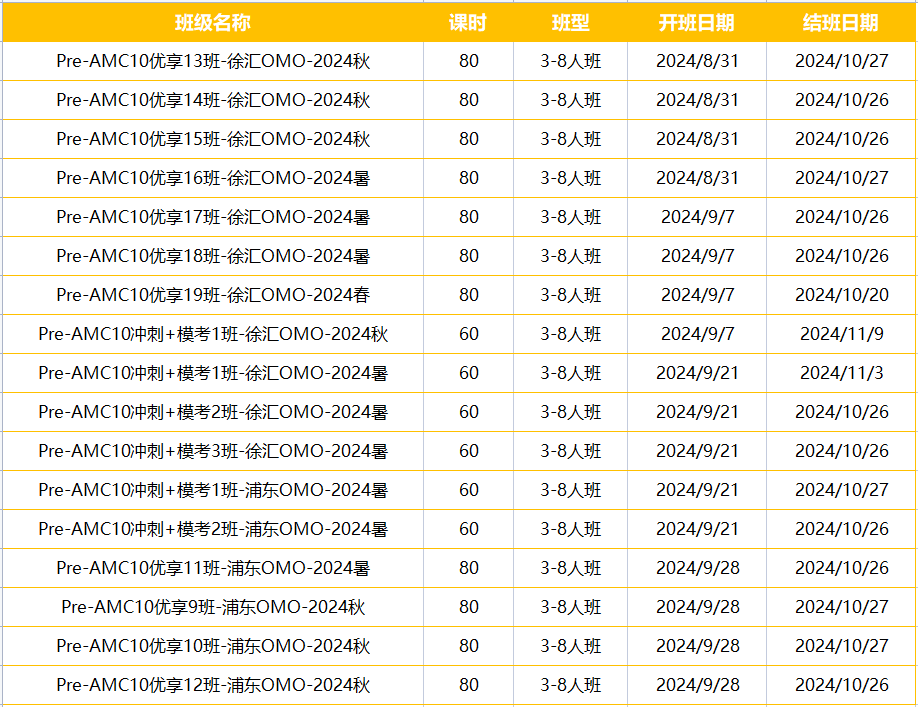Click the 班型 column header
Image resolution: width=918 pixels, height=707 pixels.
570,22
